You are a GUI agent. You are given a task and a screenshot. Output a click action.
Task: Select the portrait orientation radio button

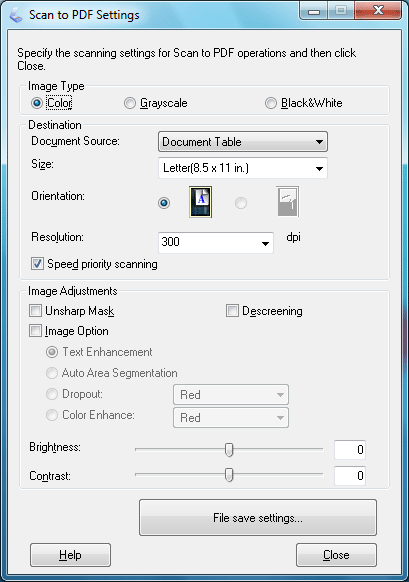click(164, 203)
